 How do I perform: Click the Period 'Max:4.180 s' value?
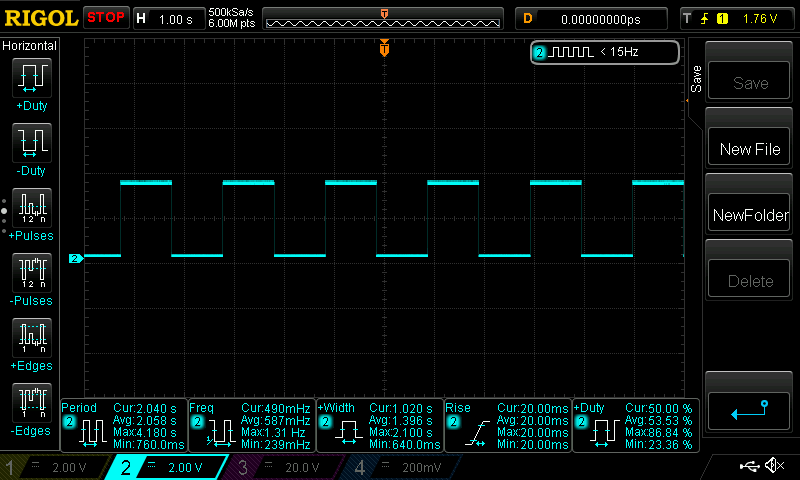click(145, 433)
